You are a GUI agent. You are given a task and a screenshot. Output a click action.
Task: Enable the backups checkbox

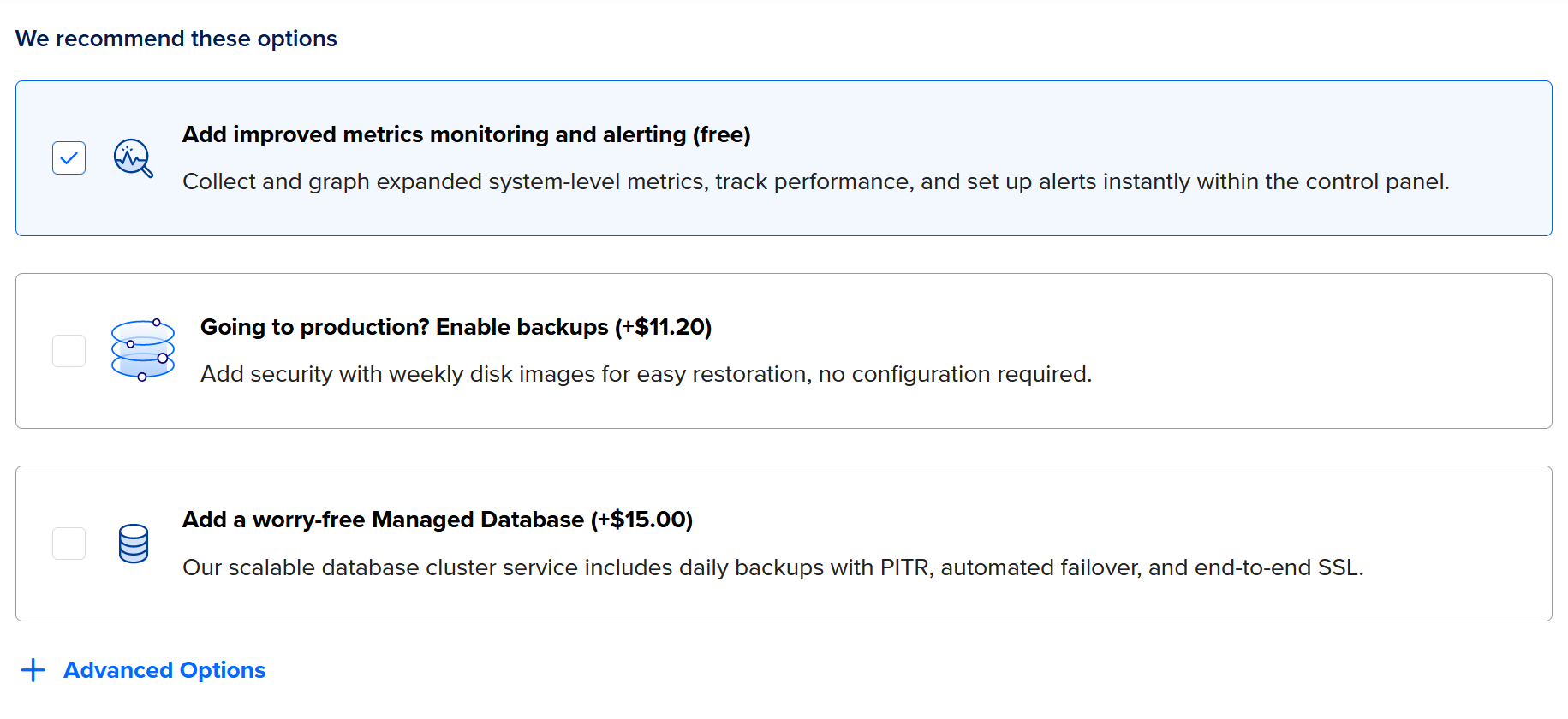coord(69,351)
